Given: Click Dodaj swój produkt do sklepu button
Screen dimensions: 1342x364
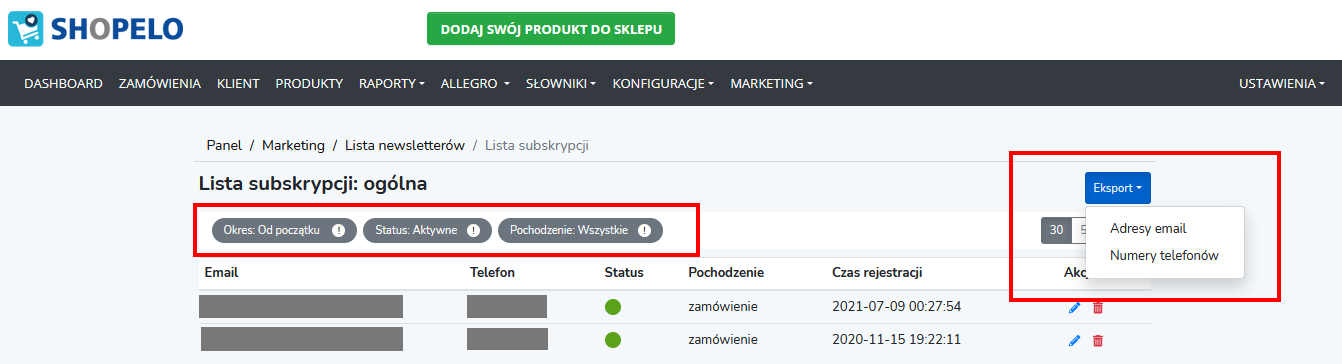Looking at the screenshot, I should tap(551, 29).
